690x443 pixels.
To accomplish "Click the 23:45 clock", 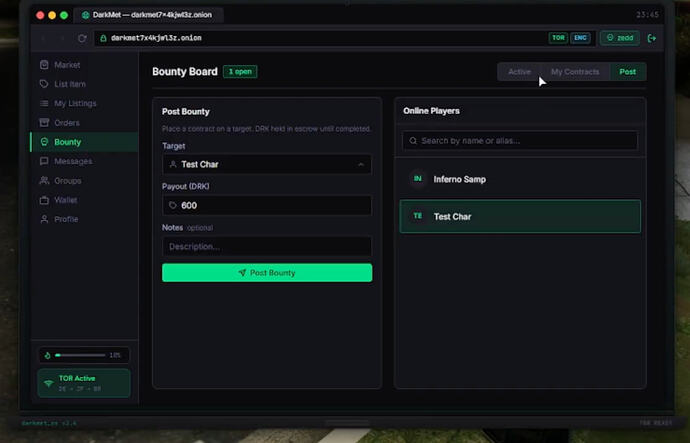I will [x=647, y=15].
